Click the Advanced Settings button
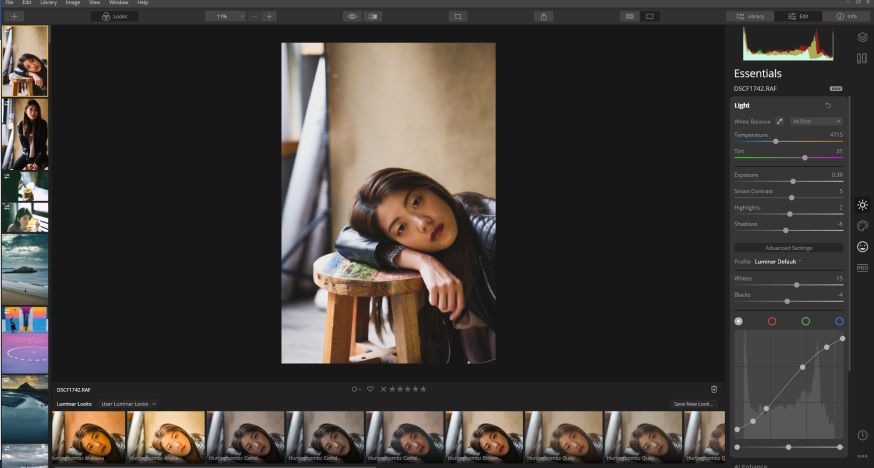The height and width of the screenshot is (468, 874). 788,247
